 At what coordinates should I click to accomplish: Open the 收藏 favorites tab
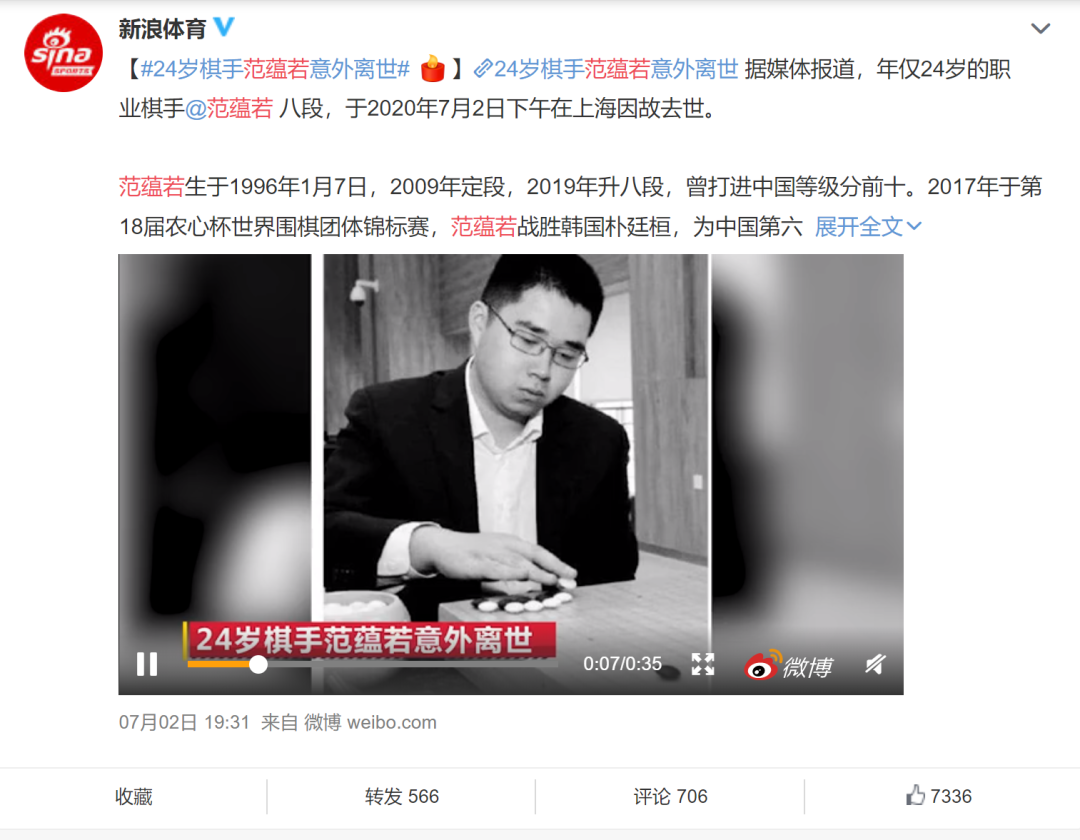(x=134, y=797)
